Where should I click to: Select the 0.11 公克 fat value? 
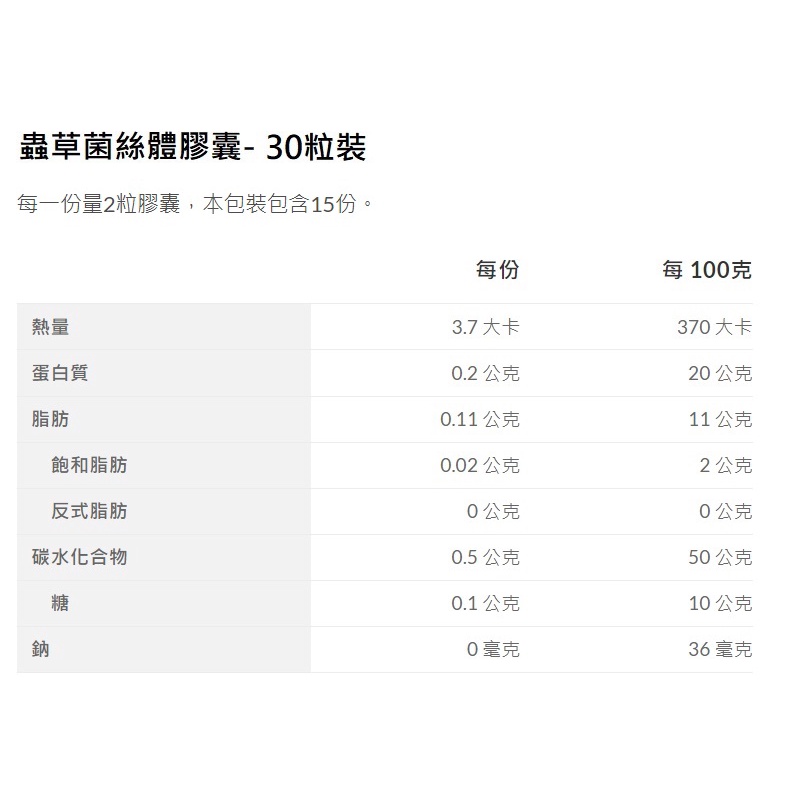click(x=480, y=419)
